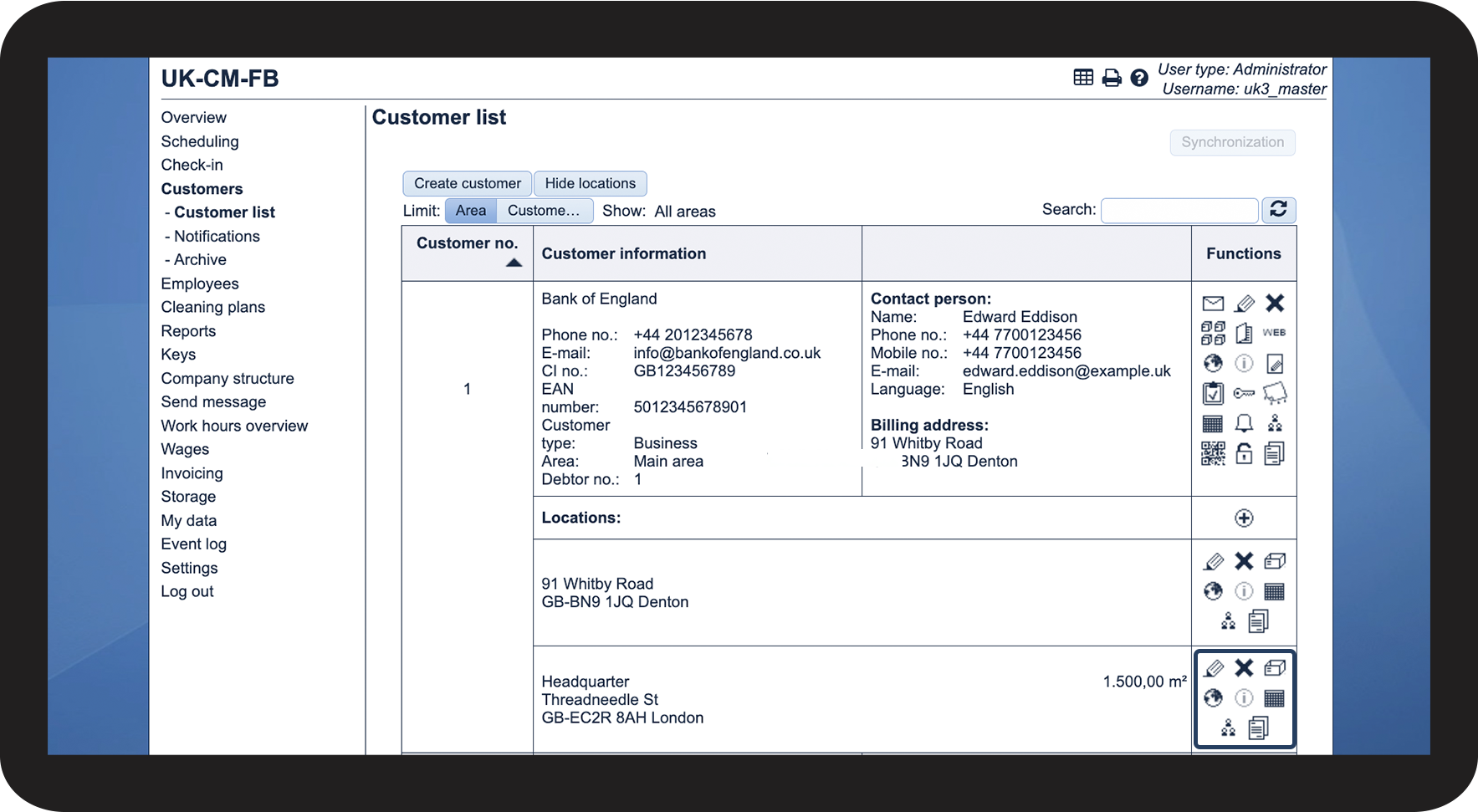This screenshot has height=812, width=1478.
Task: Open the four-boxes icon for Bank of England
Action: 1213,333
